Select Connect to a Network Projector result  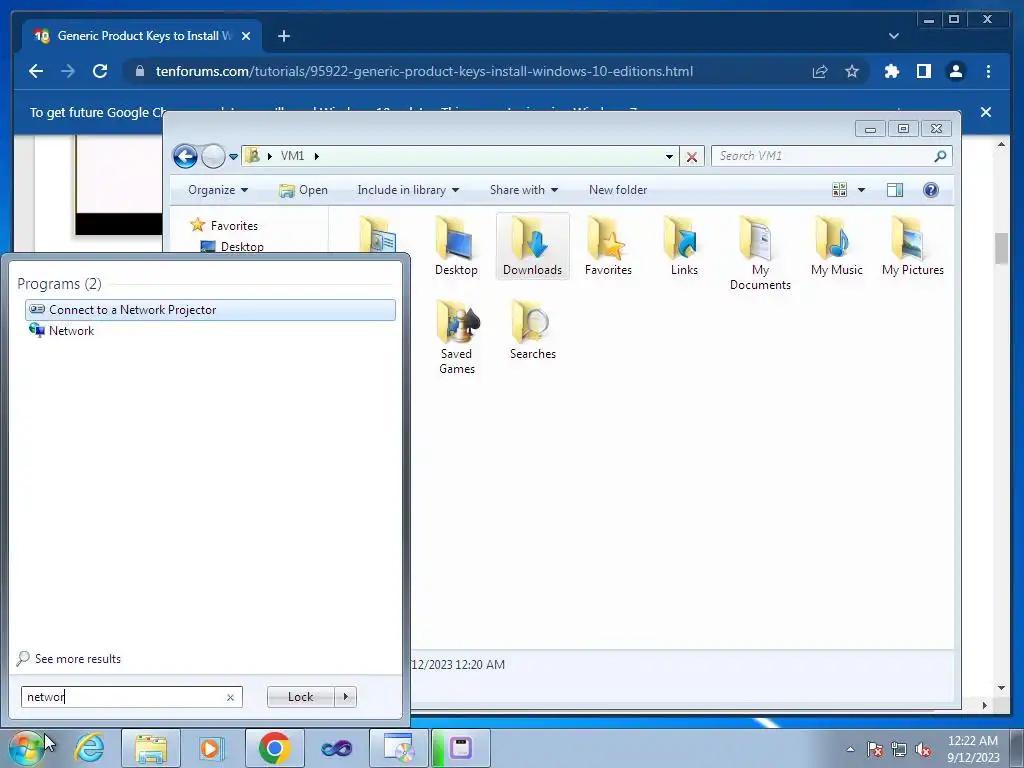click(x=210, y=310)
